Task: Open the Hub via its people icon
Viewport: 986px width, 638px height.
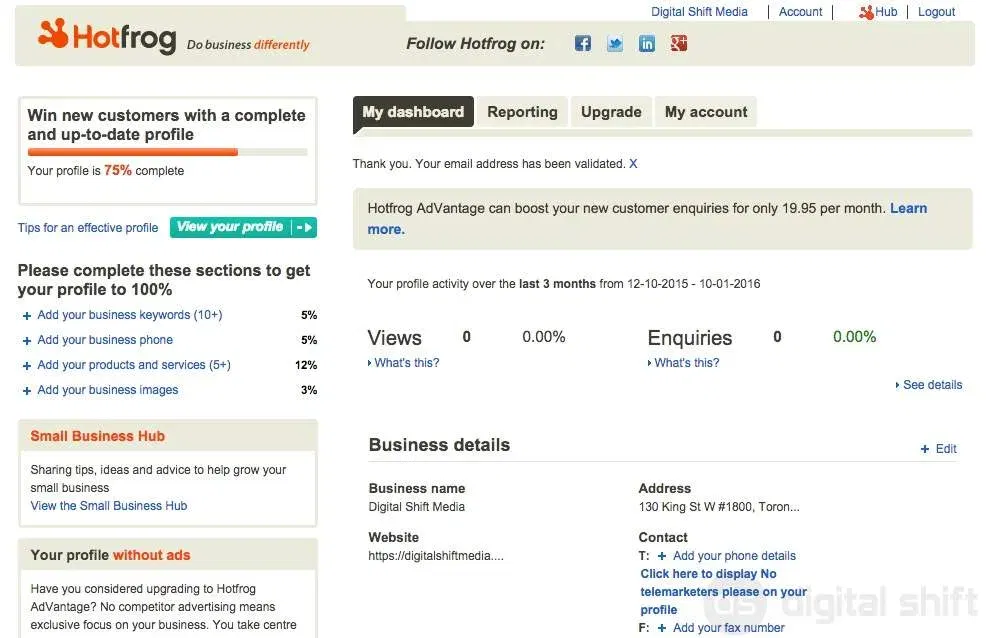Action: tap(866, 12)
